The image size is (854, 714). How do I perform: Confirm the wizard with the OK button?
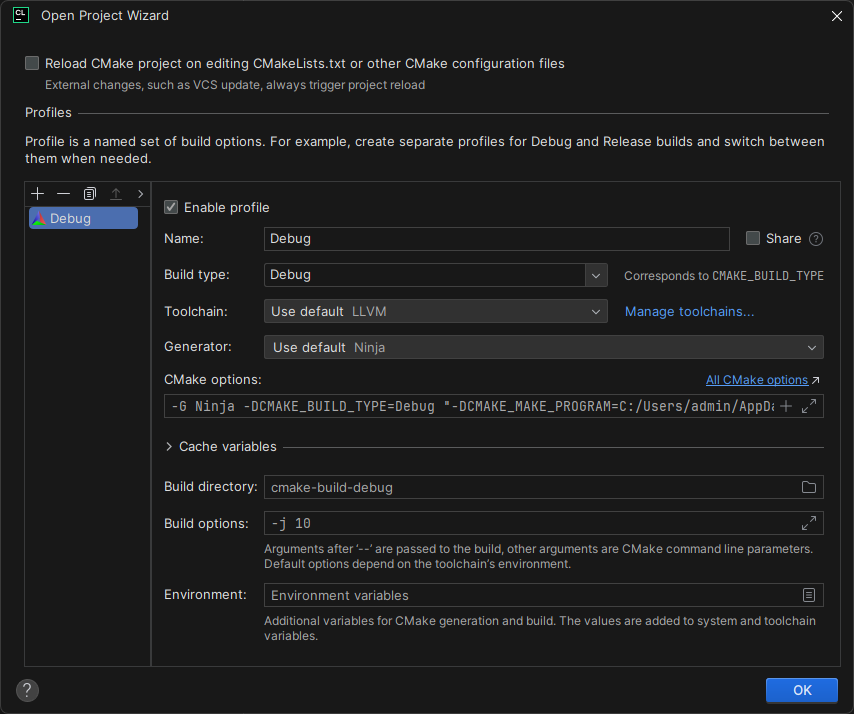802,690
